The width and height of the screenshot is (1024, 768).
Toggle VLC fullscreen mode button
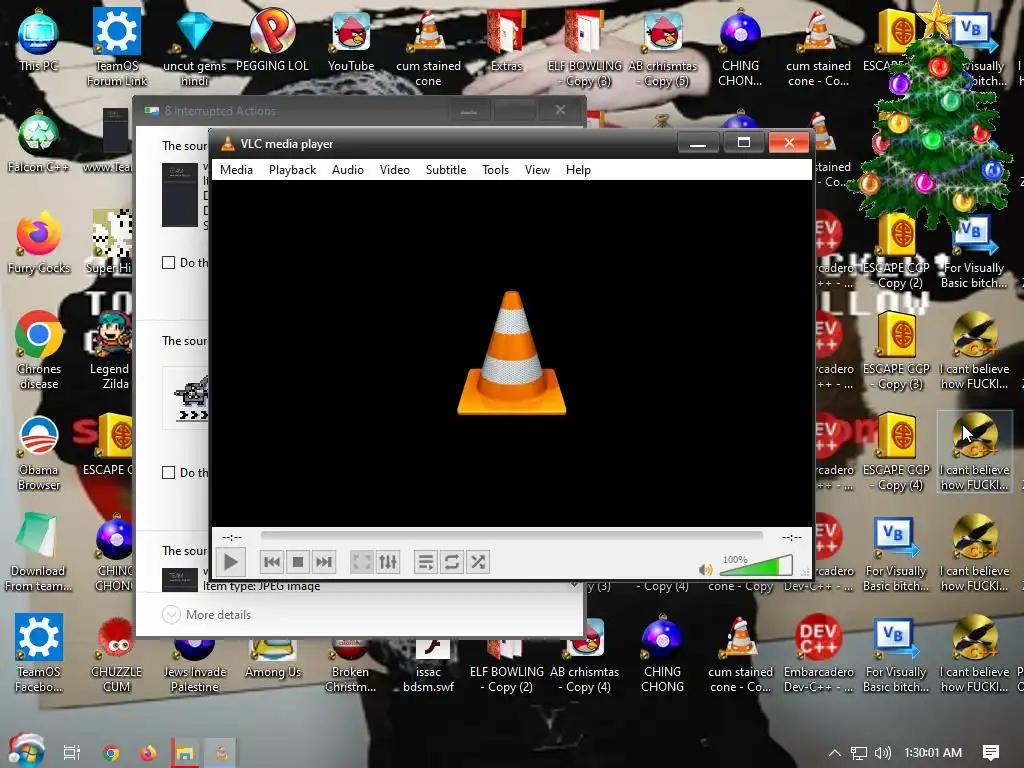coord(362,562)
